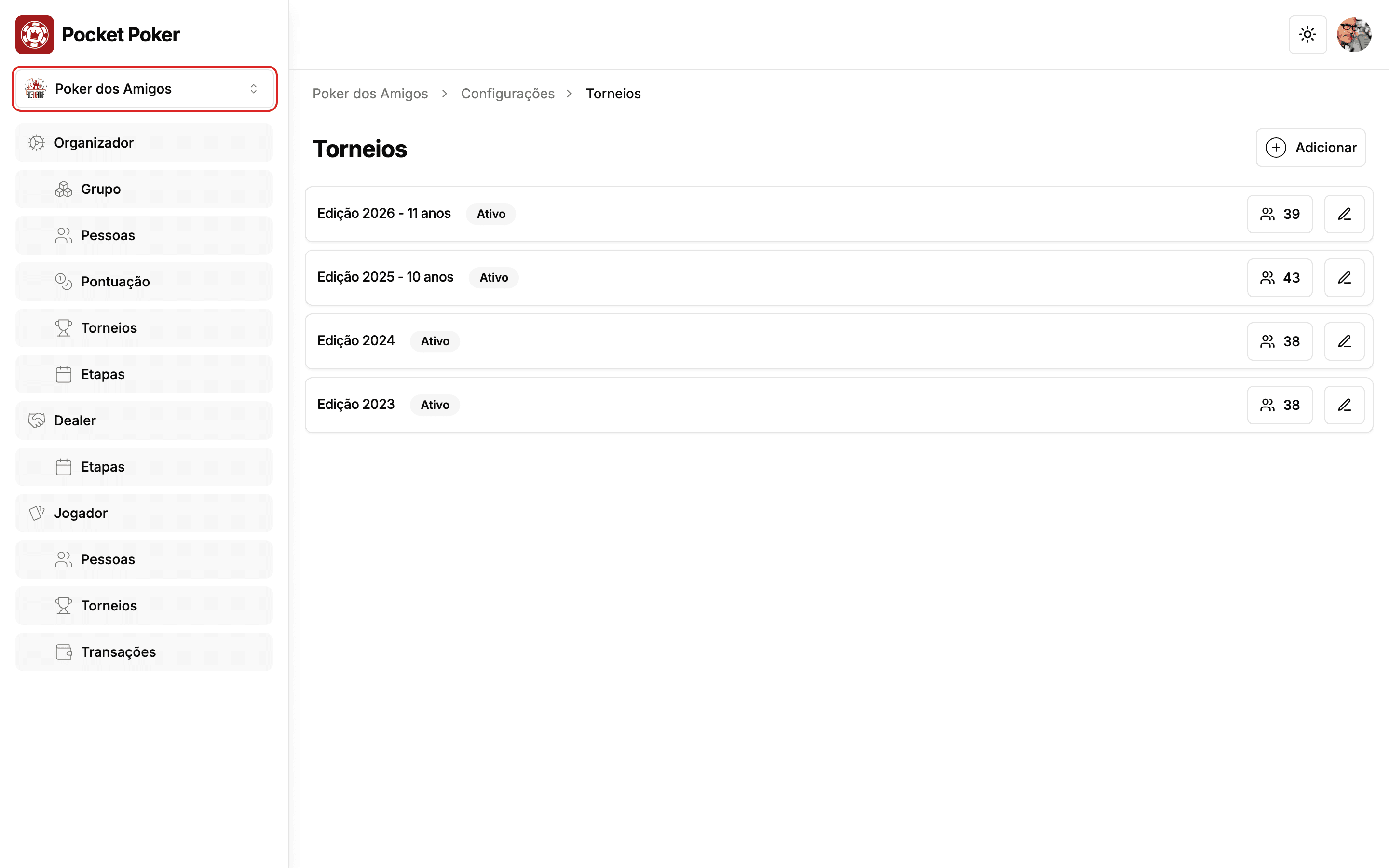Click the Pocket Poker logo icon

click(34, 34)
